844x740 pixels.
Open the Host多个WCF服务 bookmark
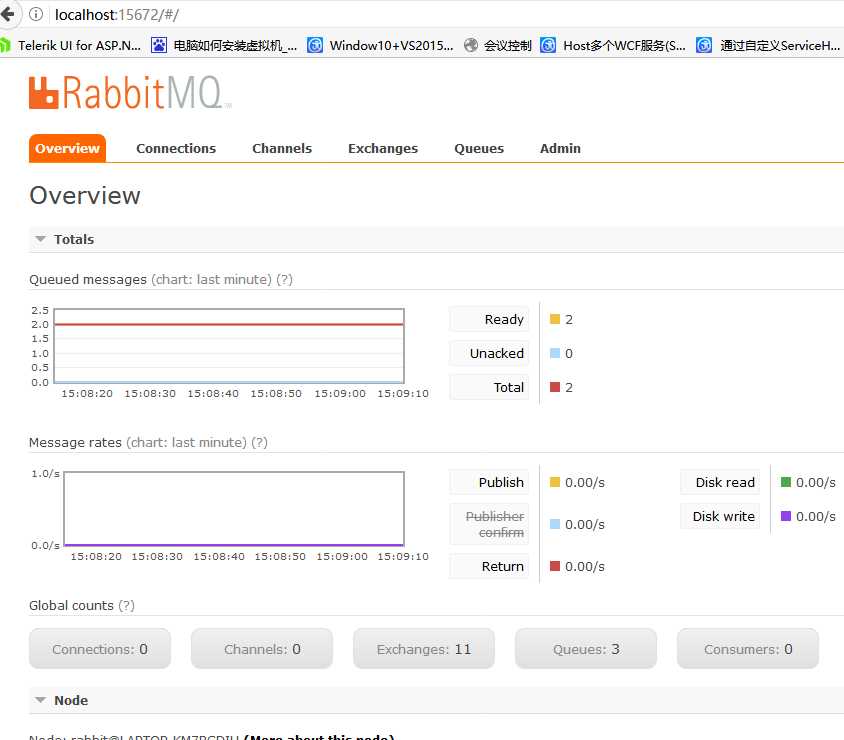click(x=613, y=46)
